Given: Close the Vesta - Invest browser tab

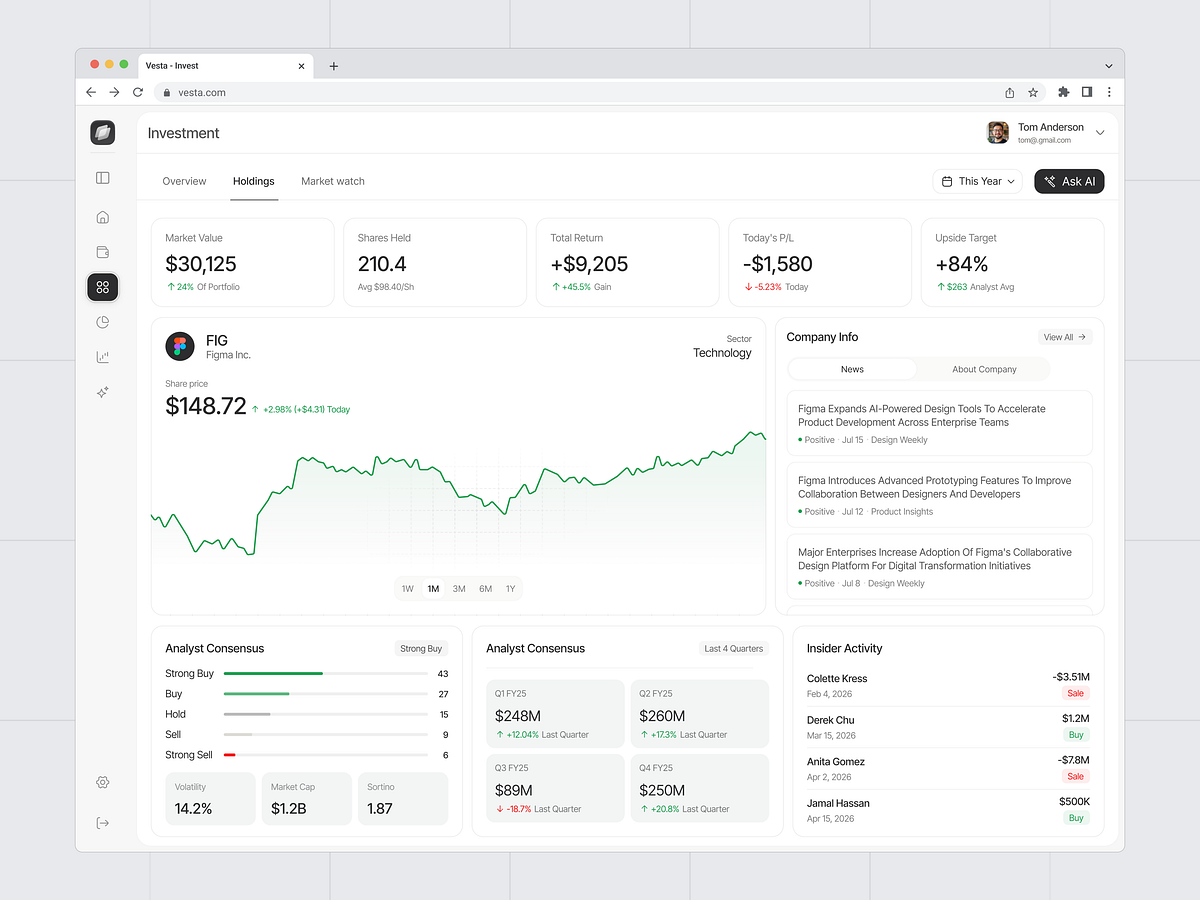Looking at the screenshot, I should [301, 66].
